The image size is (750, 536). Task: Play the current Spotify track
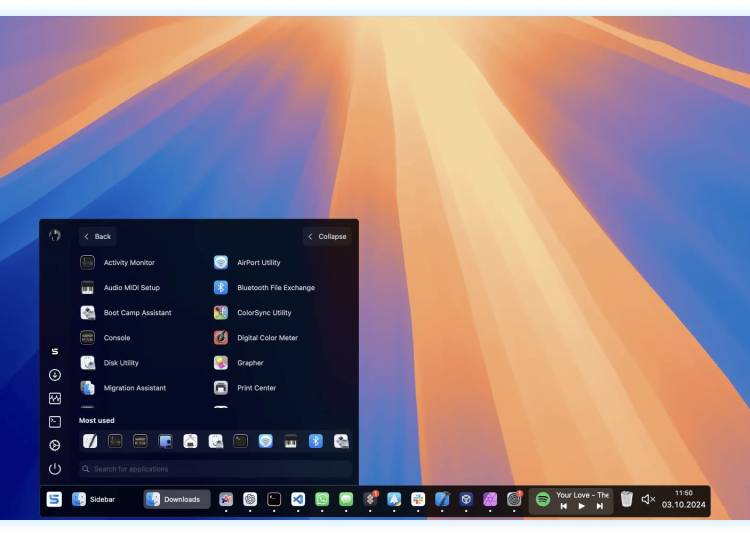click(x=582, y=506)
